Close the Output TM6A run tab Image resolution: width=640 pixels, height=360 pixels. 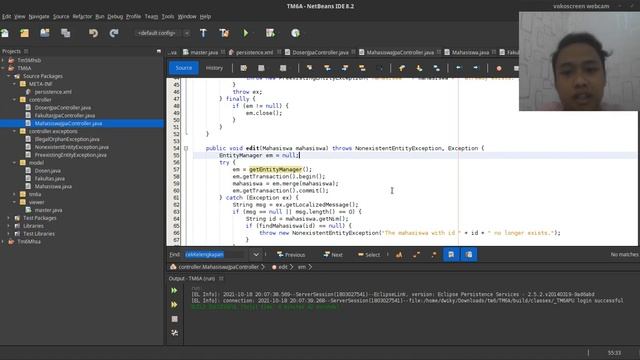(x=221, y=279)
